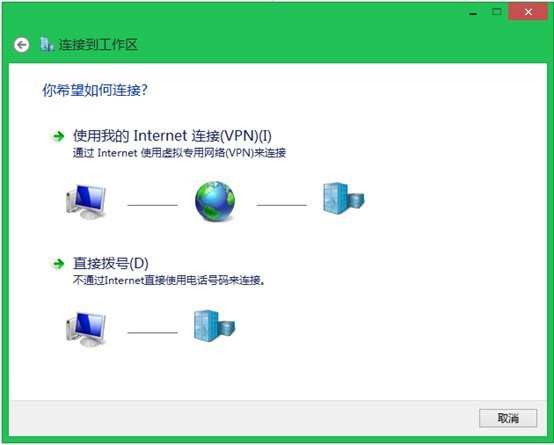The height and width of the screenshot is (445, 554).
Task: Minimize the connection wizard window
Action: (x=473, y=12)
